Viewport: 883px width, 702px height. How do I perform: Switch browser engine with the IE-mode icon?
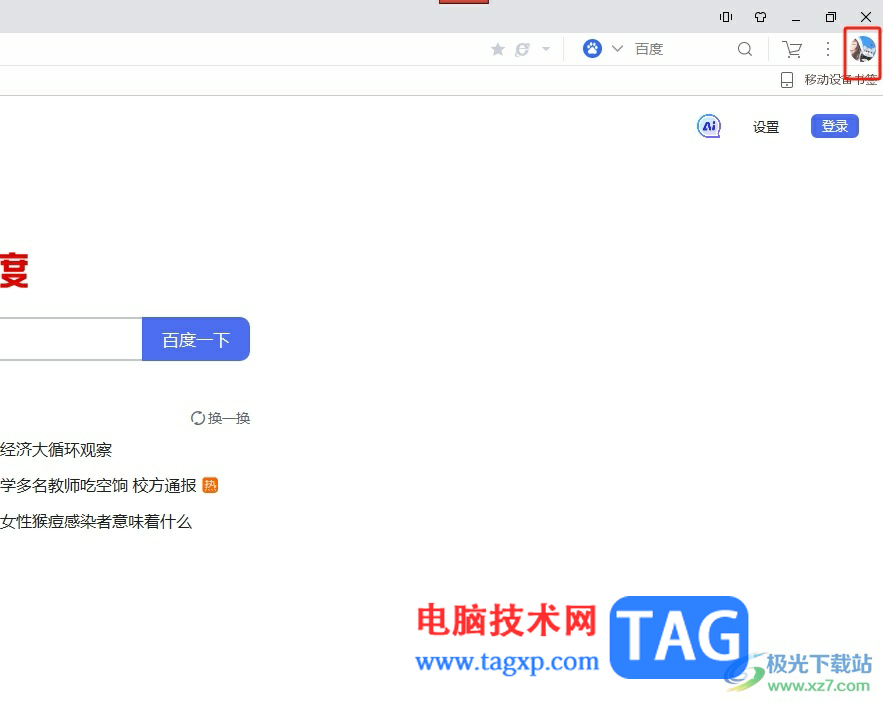point(523,50)
